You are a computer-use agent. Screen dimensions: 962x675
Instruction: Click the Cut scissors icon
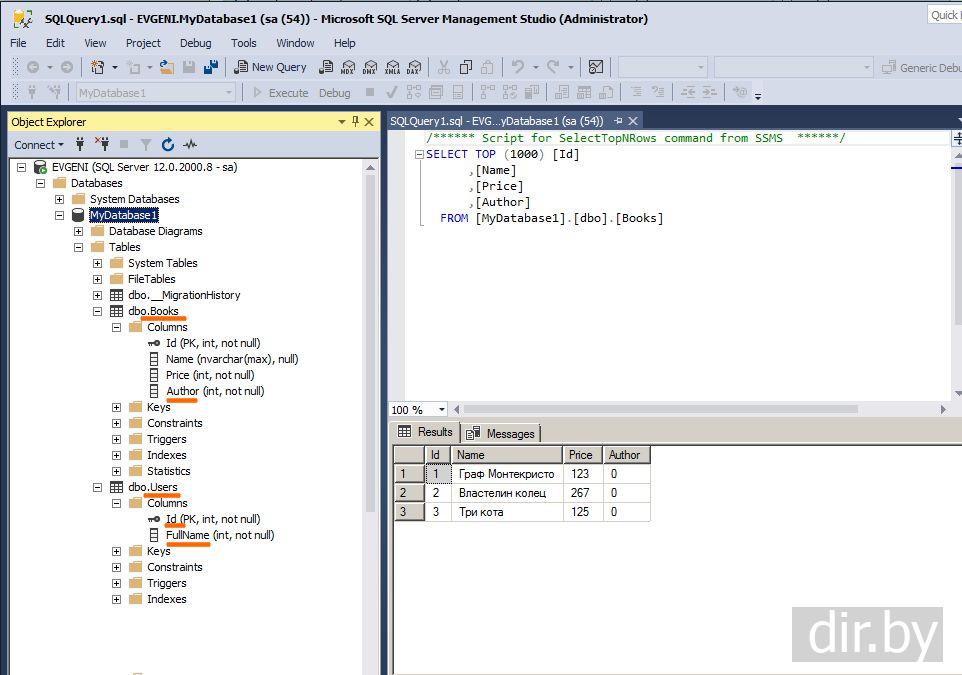(443, 67)
